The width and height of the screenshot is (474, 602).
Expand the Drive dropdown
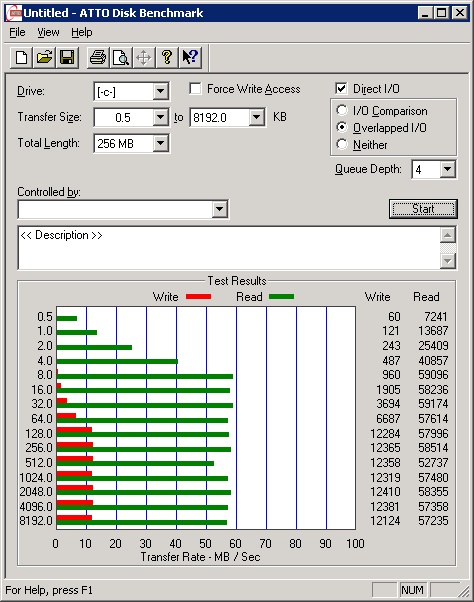click(160, 91)
